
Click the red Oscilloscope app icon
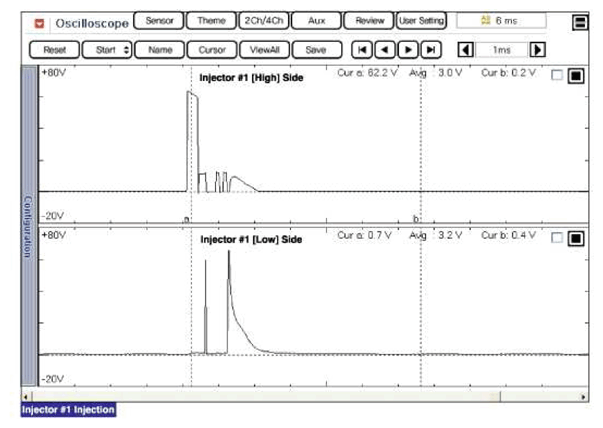(x=39, y=22)
